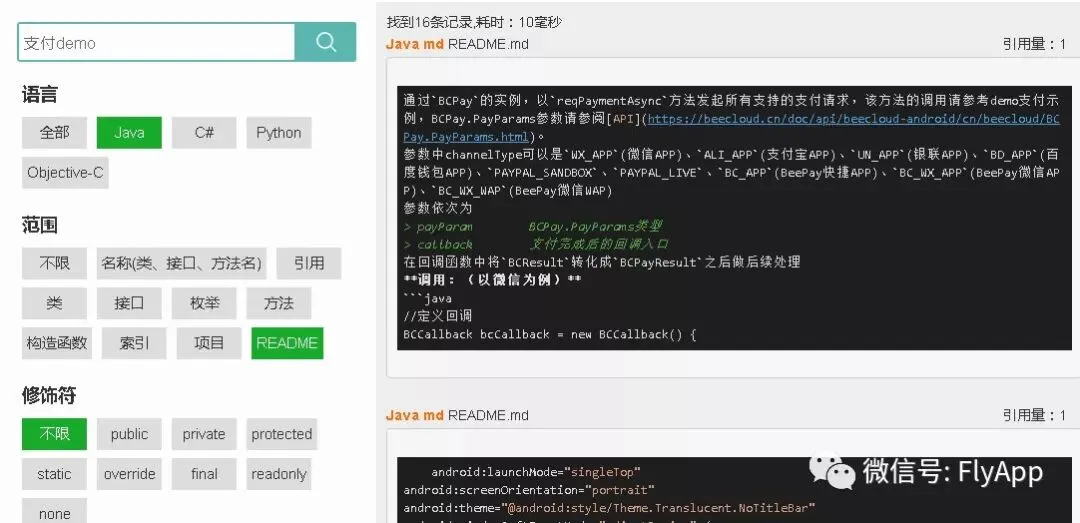Select the none modifier filter
This screenshot has width=1080, height=523.
coord(54,511)
